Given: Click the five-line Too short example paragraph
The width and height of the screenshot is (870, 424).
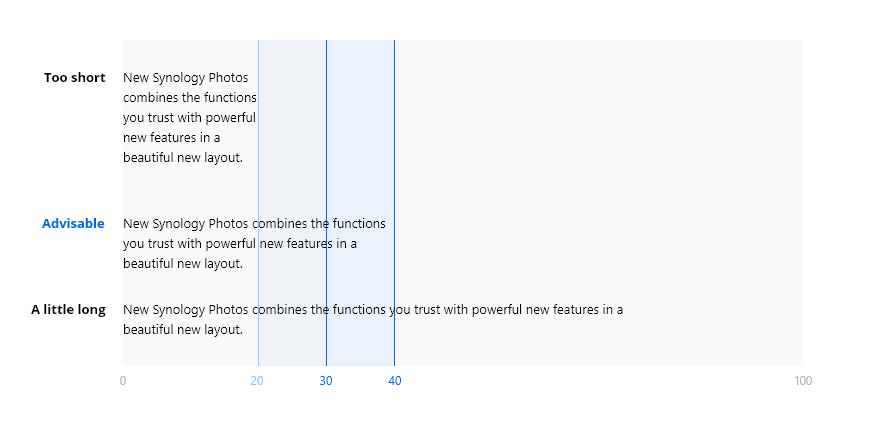Looking at the screenshot, I should click(189, 118).
